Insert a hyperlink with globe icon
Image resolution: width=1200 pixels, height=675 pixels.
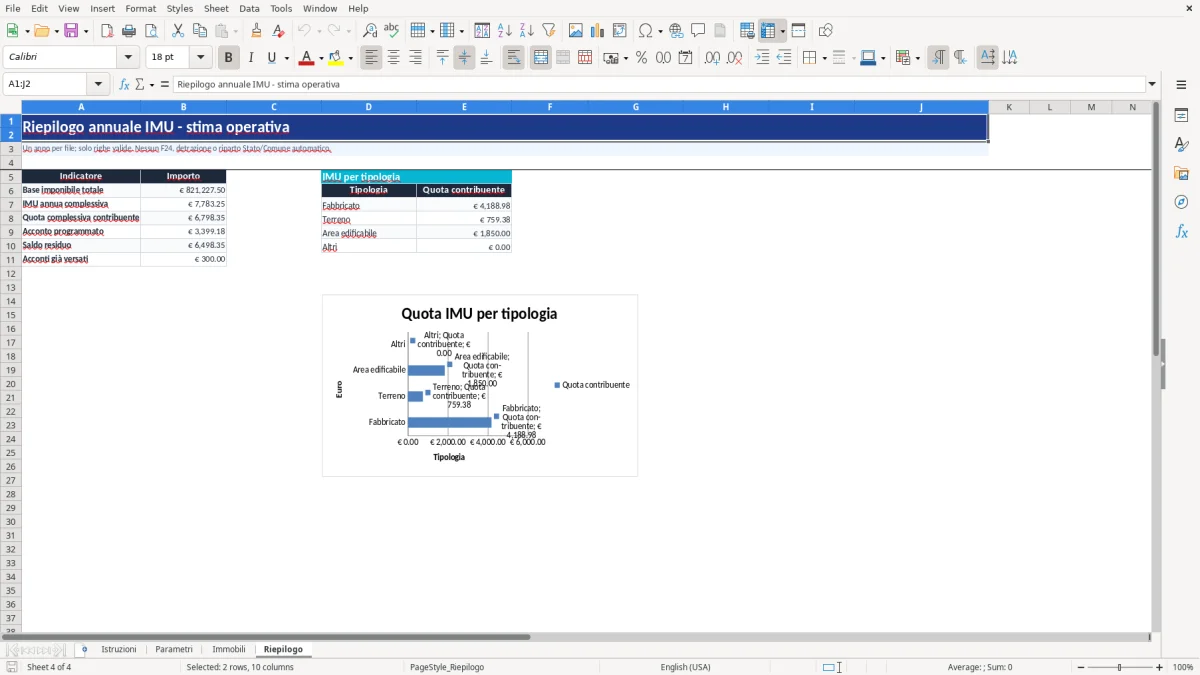(x=676, y=31)
